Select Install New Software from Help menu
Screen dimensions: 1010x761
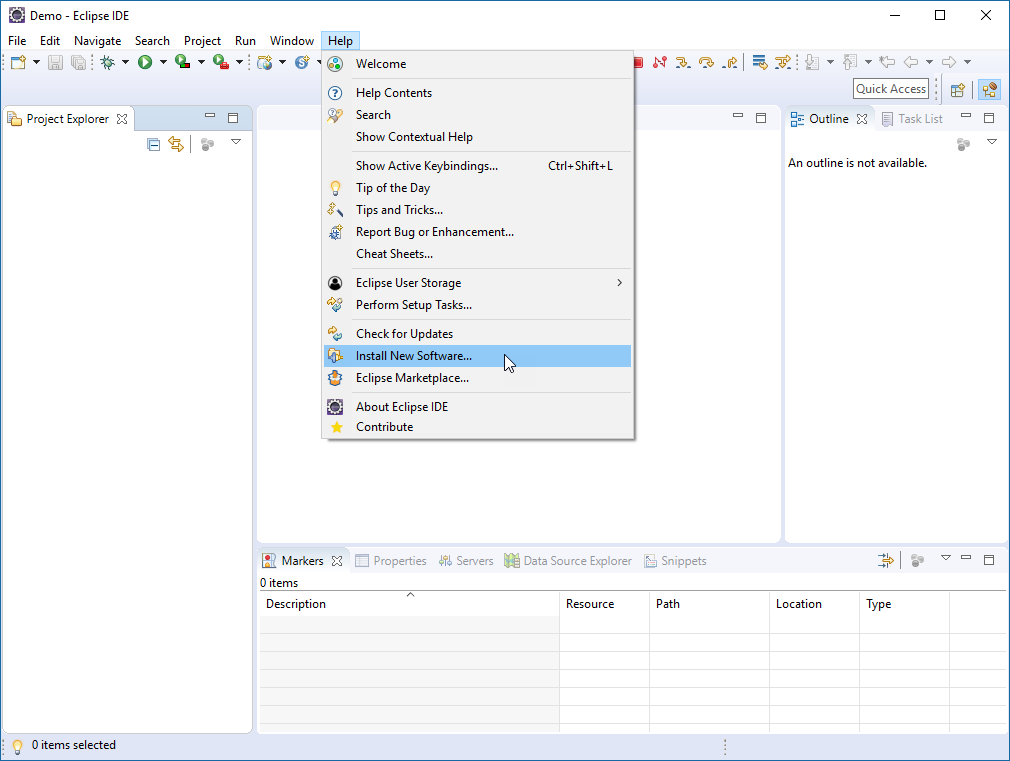(412, 355)
